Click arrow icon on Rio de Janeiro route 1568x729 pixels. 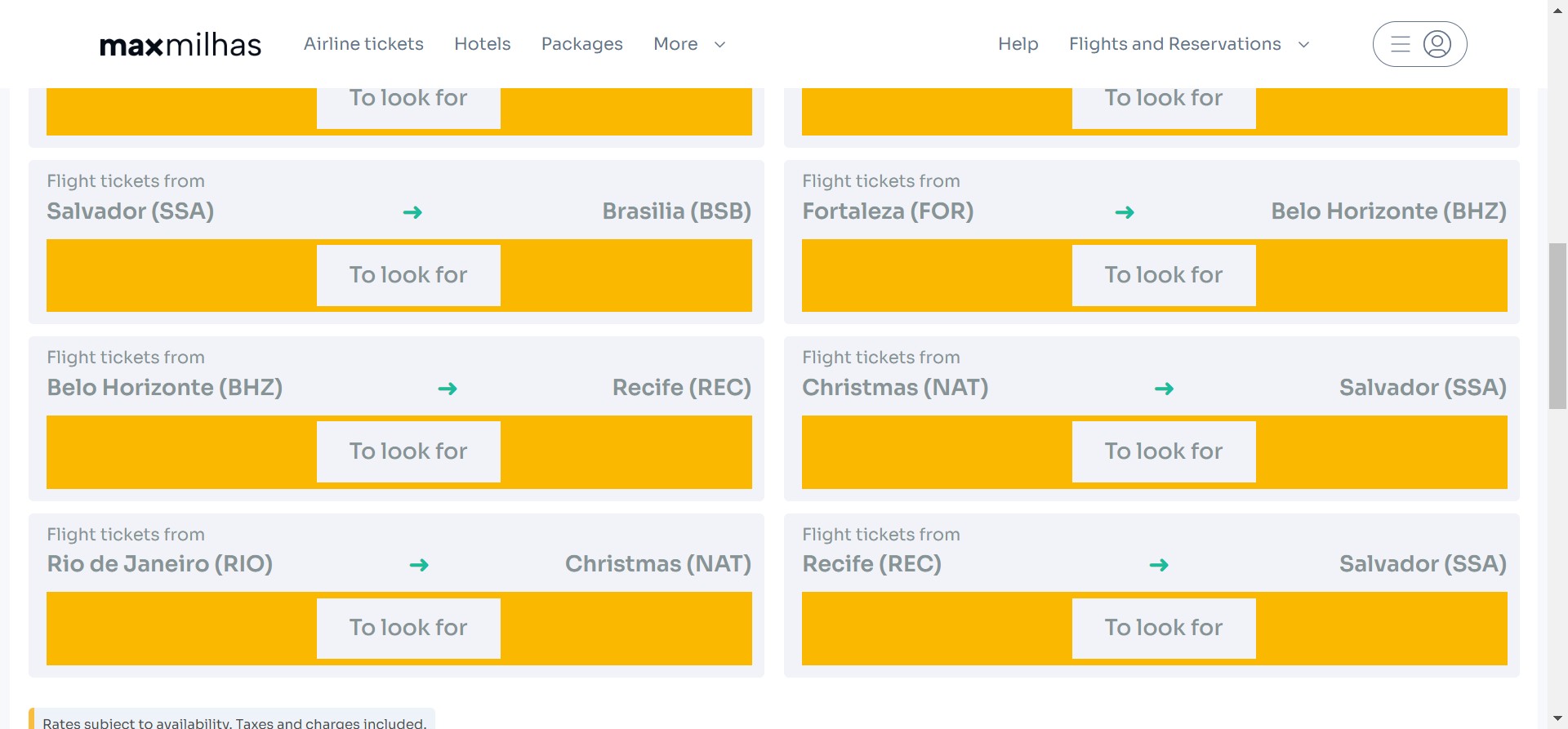(419, 565)
